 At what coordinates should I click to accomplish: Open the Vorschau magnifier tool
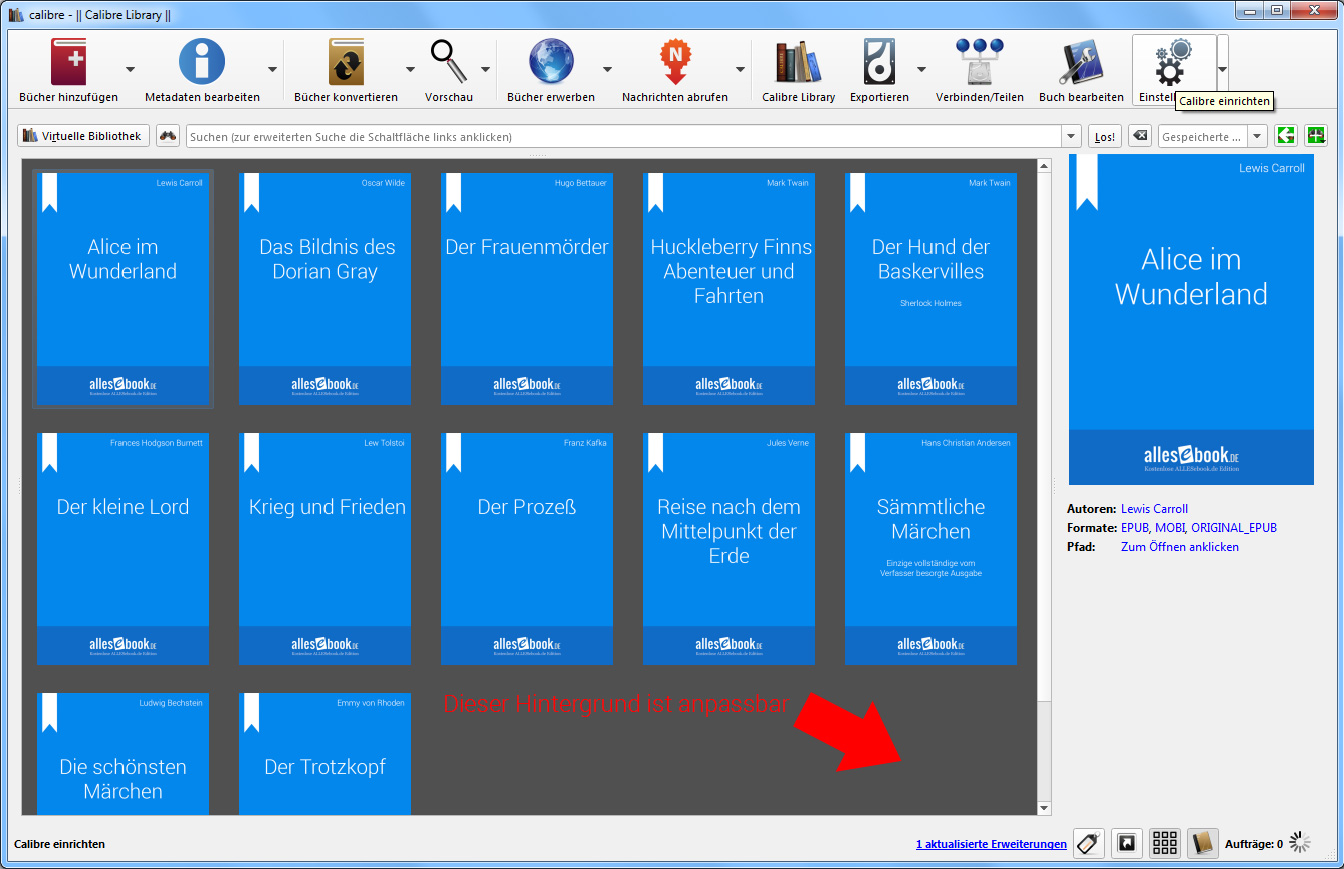pos(449,62)
